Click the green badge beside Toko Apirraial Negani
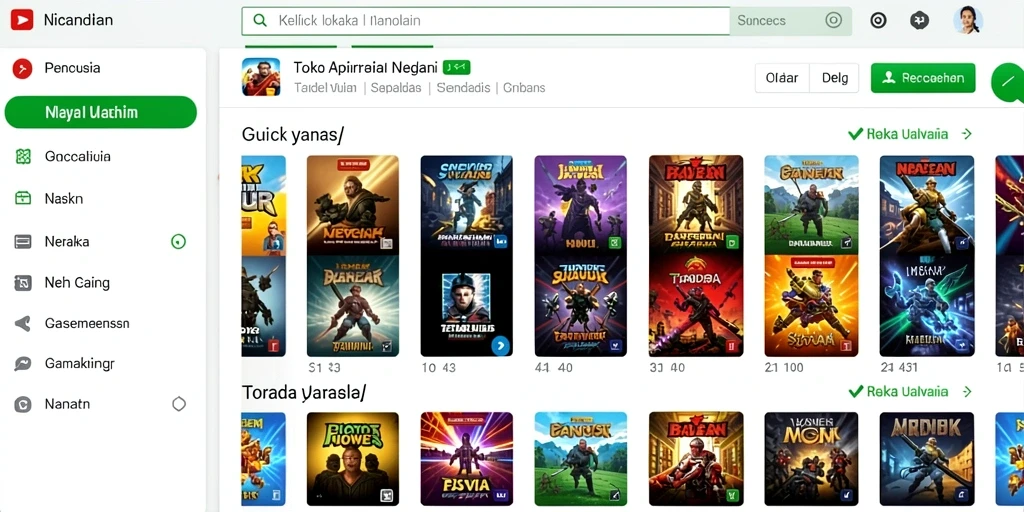The width and height of the screenshot is (1024, 512). (x=456, y=67)
